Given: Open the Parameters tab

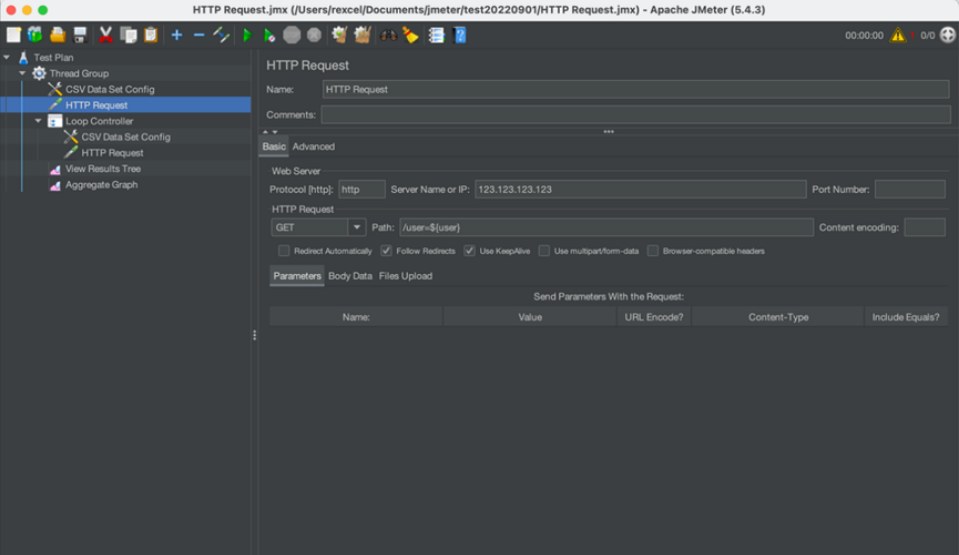Looking at the screenshot, I should click(x=297, y=276).
